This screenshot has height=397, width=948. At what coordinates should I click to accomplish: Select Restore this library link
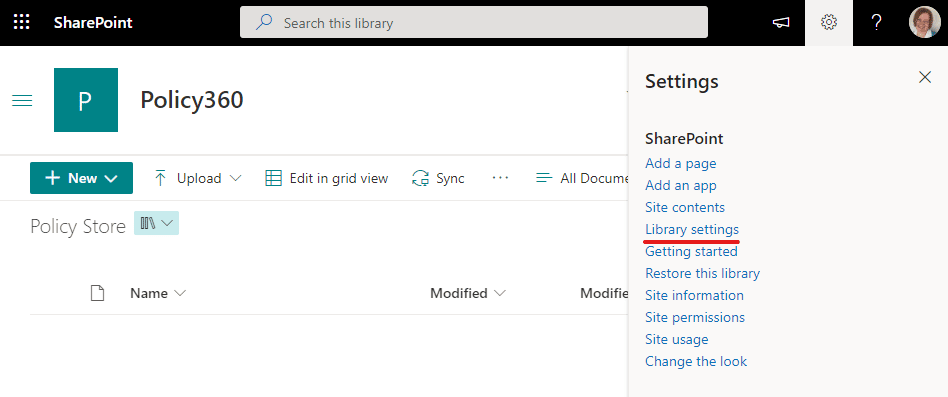(703, 273)
